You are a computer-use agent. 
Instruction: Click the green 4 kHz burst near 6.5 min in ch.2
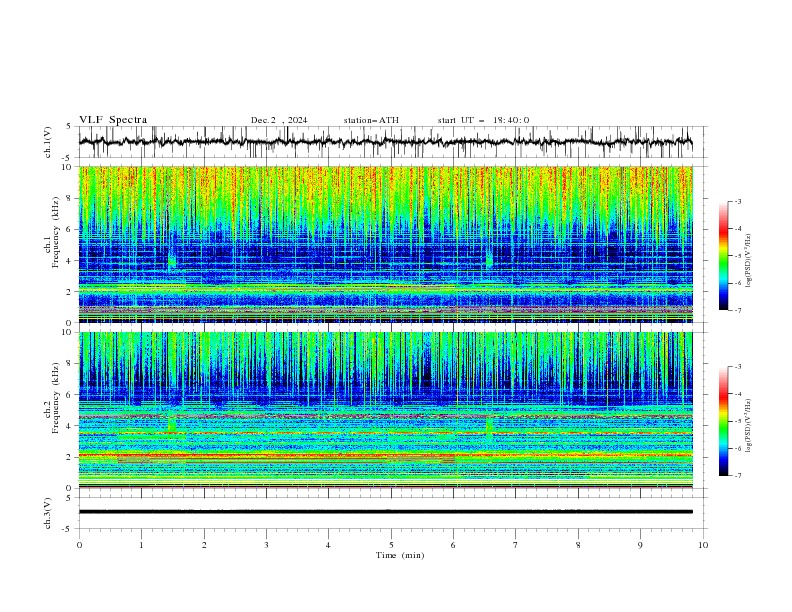(489, 425)
